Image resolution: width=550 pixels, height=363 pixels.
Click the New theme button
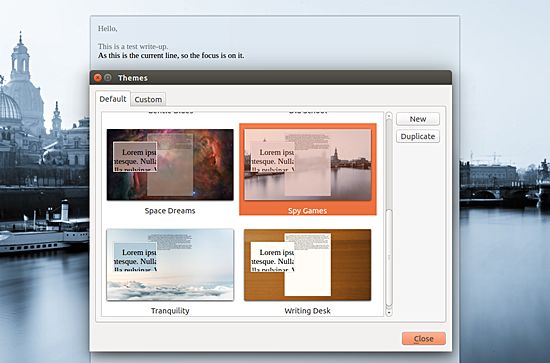tap(418, 119)
